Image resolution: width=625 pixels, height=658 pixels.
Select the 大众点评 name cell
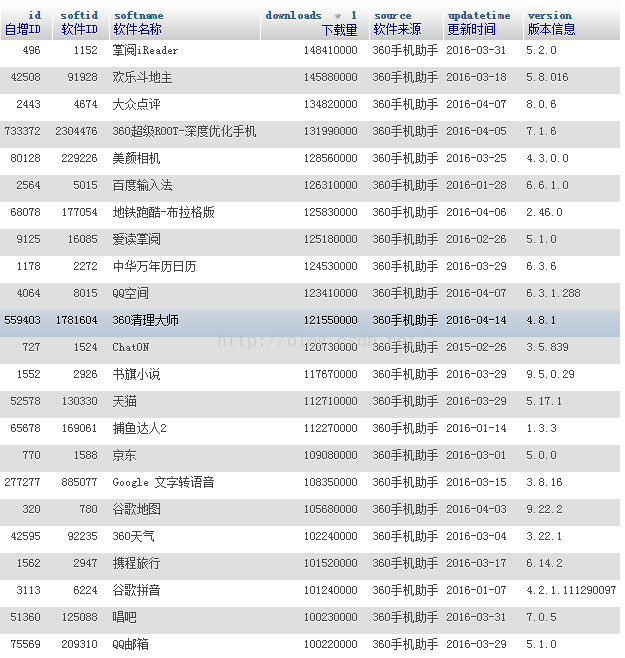(x=136, y=104)
